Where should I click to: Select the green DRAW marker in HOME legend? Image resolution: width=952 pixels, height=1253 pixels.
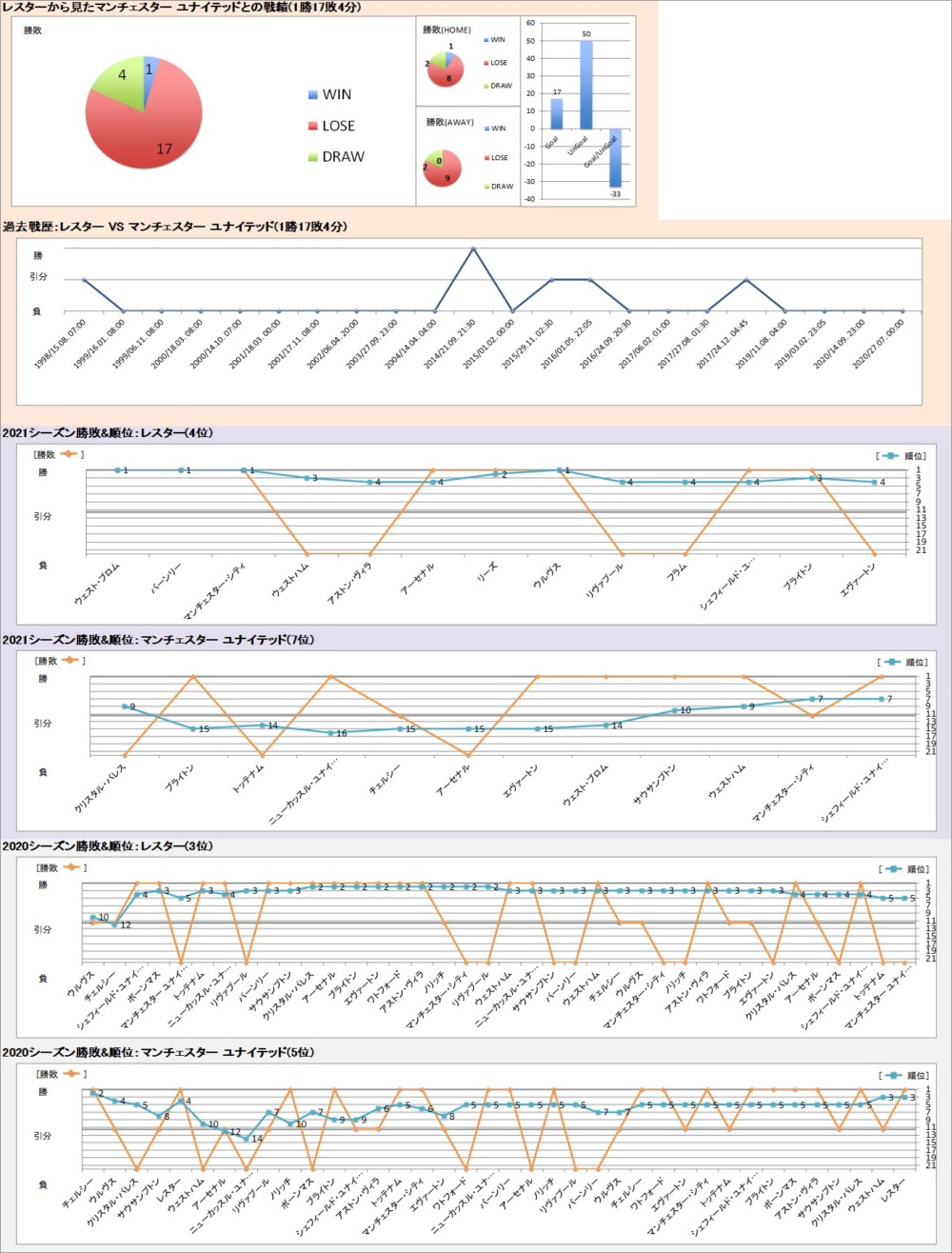[x=485, y=87]
